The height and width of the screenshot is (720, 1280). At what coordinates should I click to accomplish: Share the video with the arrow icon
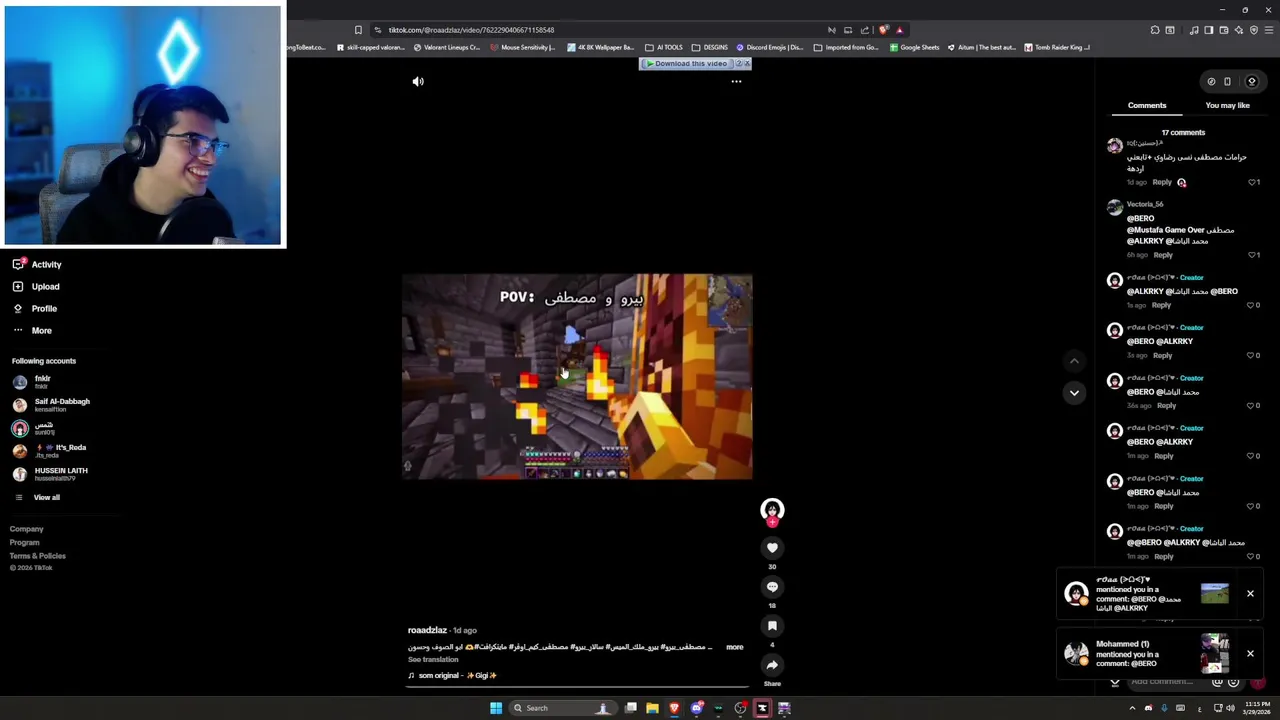pyautogui.click(x=772, y=665)
